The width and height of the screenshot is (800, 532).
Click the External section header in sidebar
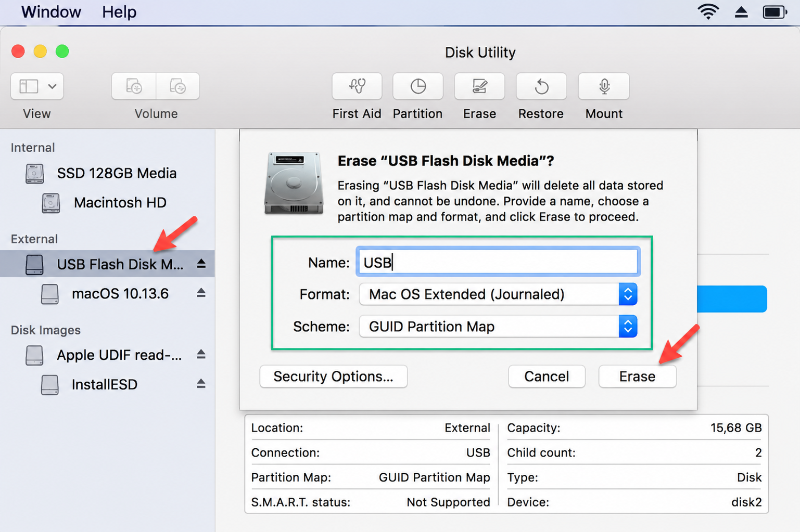[x=34, y=239]
